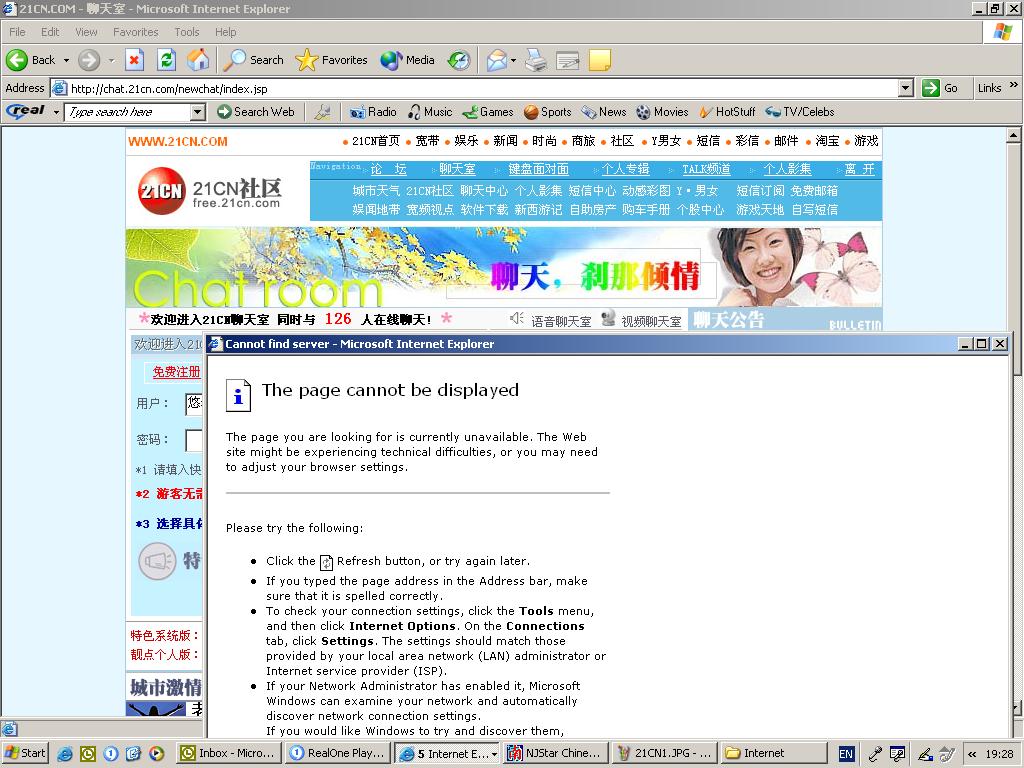The image size is (1024, 768).
Task: Open the Real search box dropdown arrow
Action: (x=197, y=112)
